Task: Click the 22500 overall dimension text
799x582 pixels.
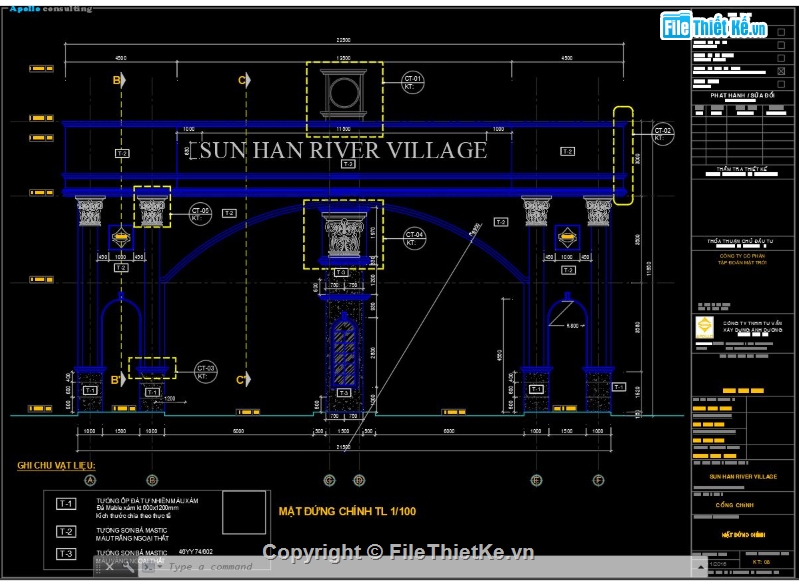Action: (344, 40)
